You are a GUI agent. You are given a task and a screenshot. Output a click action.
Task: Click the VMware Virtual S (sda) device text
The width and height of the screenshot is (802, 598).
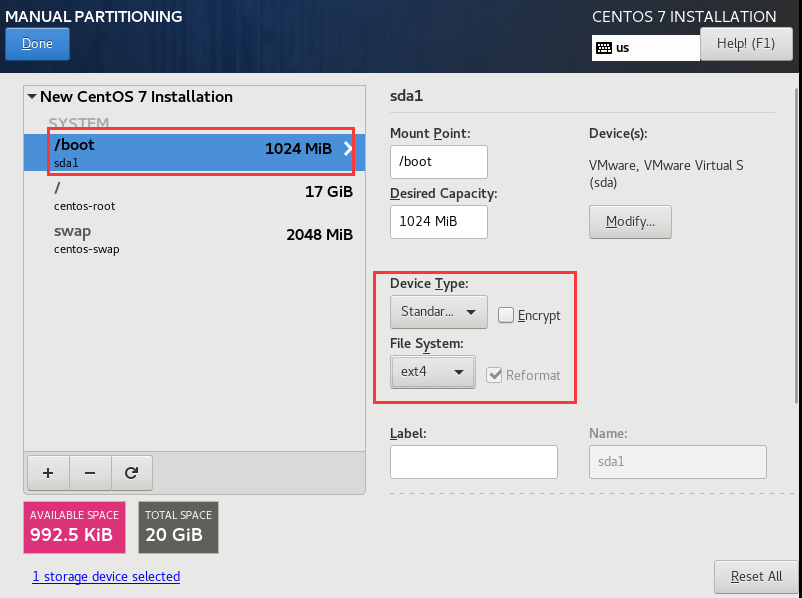tap(666, 174)
